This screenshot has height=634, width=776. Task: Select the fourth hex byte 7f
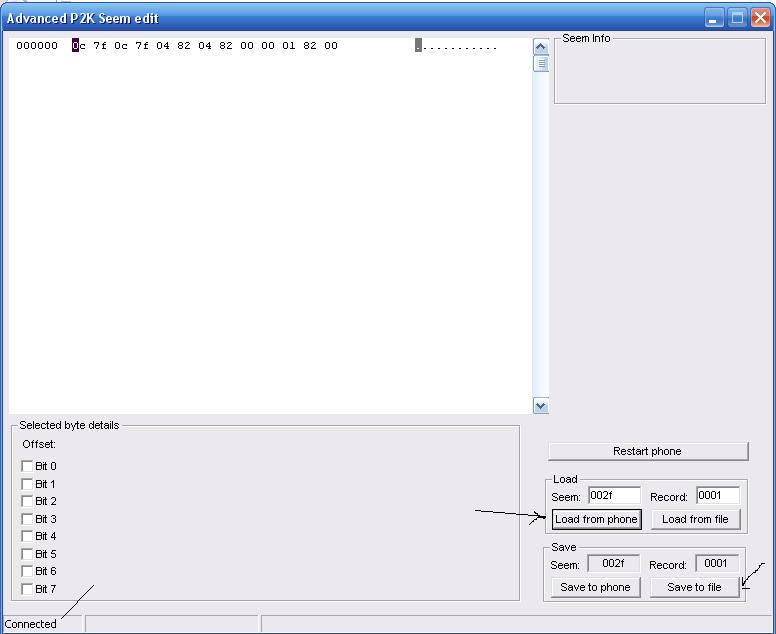click(x=142, y=46)
